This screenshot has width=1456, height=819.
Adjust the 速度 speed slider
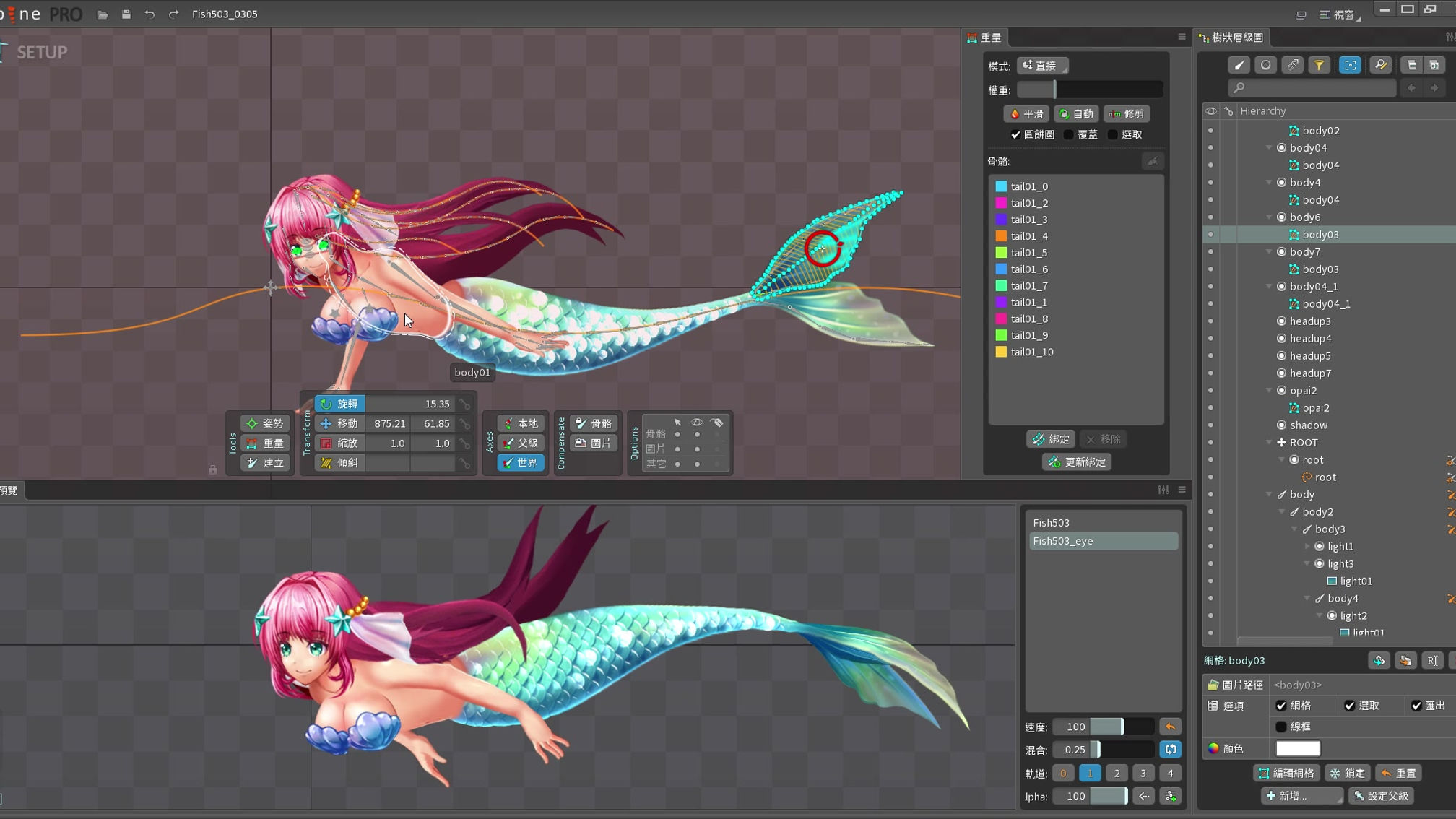pos(1122,727)
